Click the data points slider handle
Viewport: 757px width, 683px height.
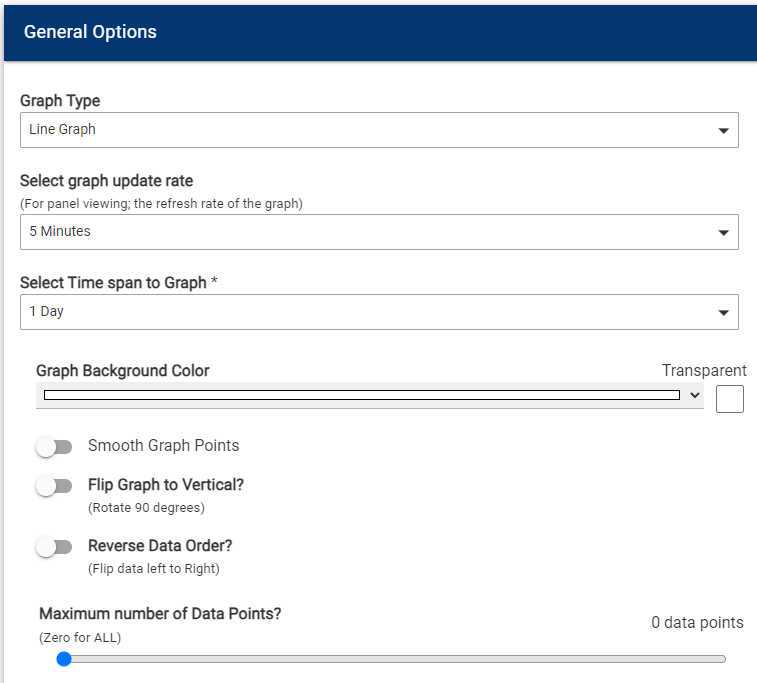pos(64,659)
